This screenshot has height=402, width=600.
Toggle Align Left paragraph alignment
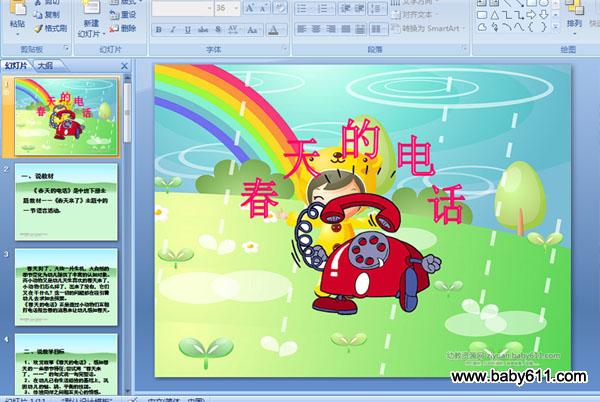coord(302,29)
